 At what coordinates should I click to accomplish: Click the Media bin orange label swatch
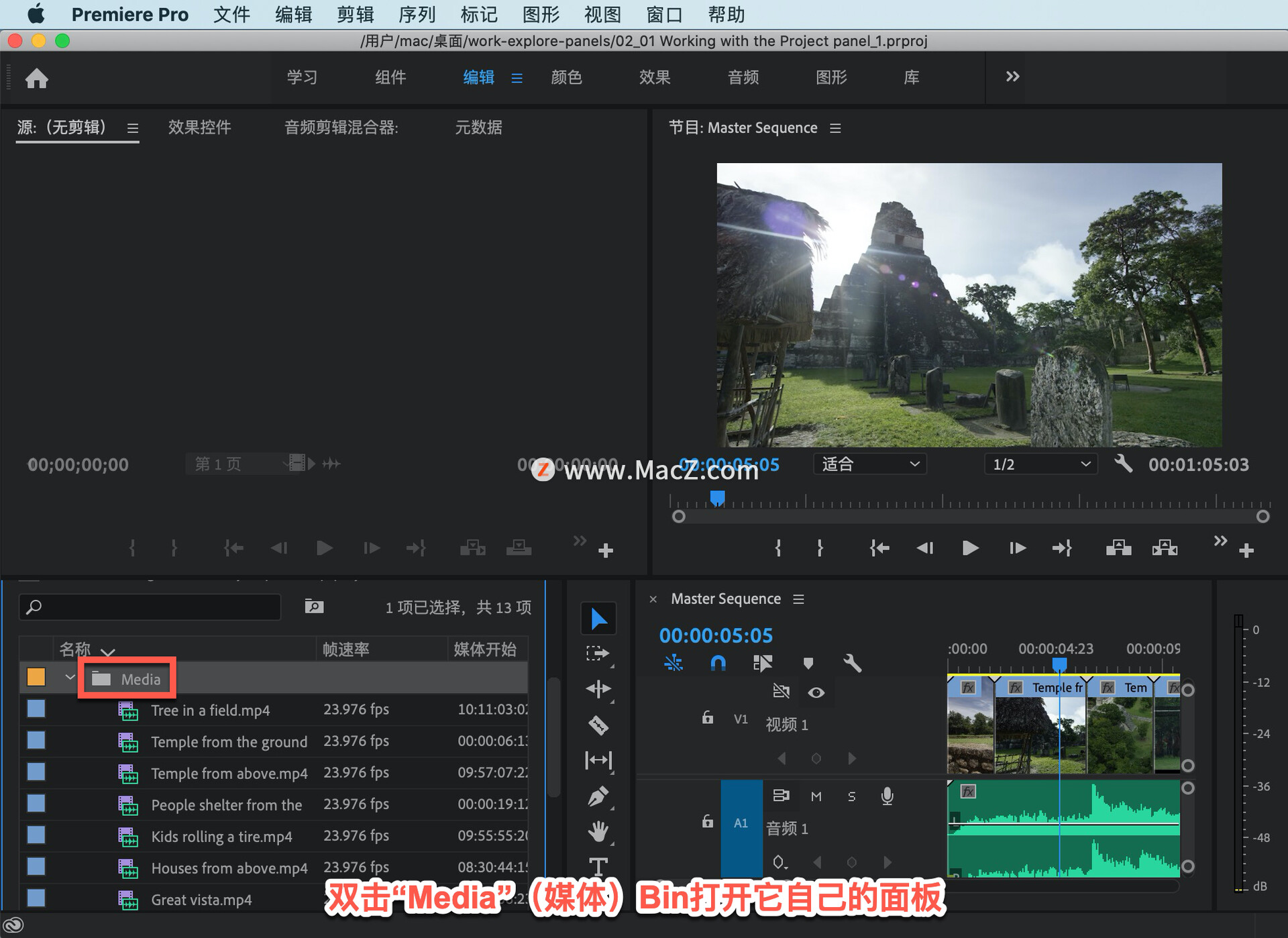pos(36,677)
